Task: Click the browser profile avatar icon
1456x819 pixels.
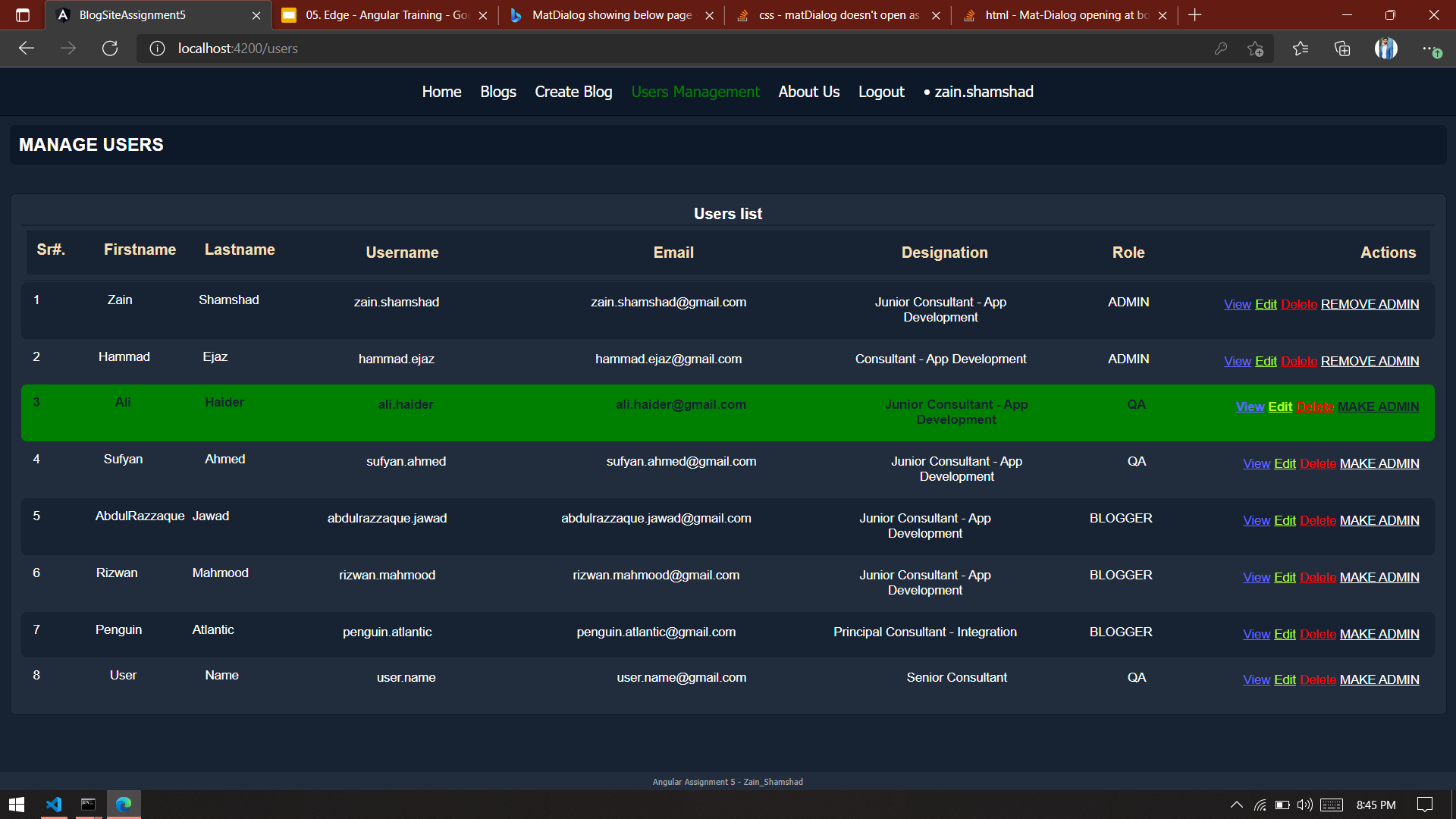Action: (x=1385, y=48)
